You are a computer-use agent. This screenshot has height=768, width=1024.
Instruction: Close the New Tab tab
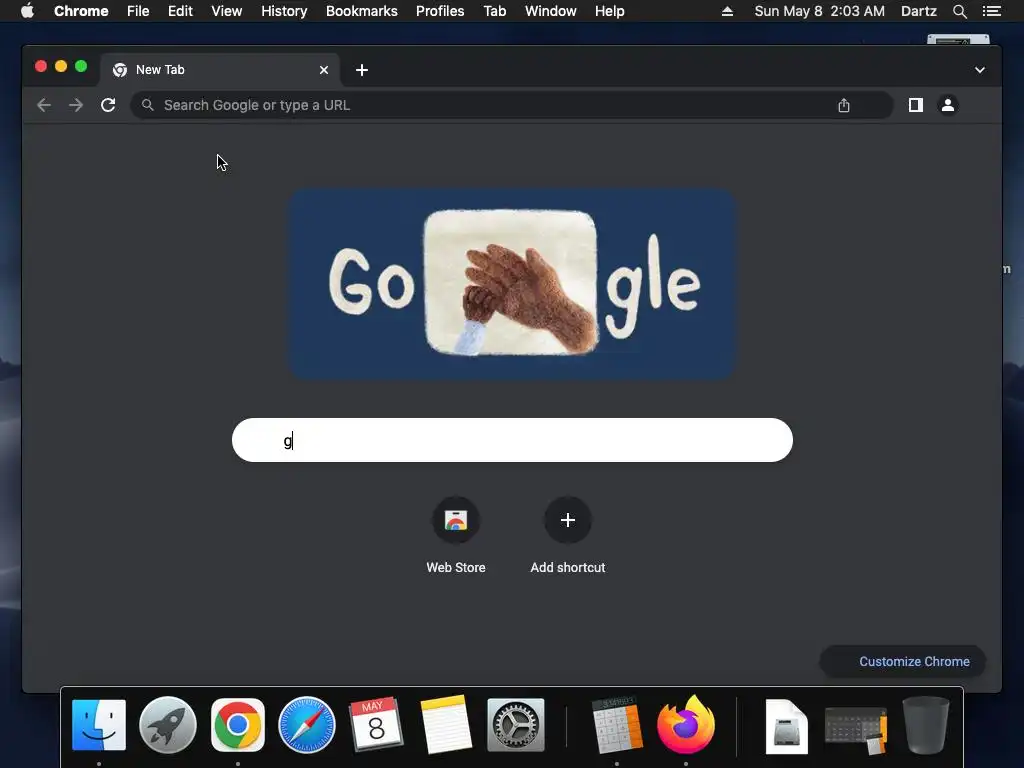[x=324, y=70]
